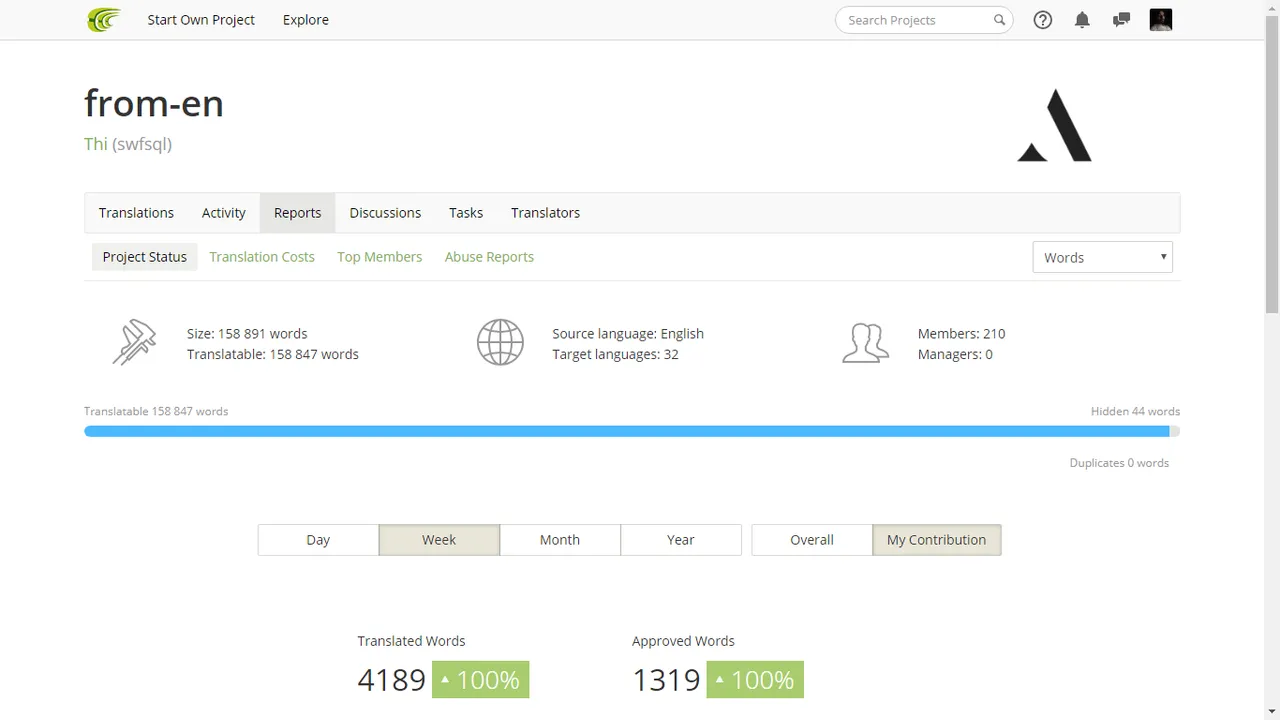The height and width of the screenshot is (720, 1280).
Task: Click 'Duplicates 0 words' label
Action: (1119, 463)
